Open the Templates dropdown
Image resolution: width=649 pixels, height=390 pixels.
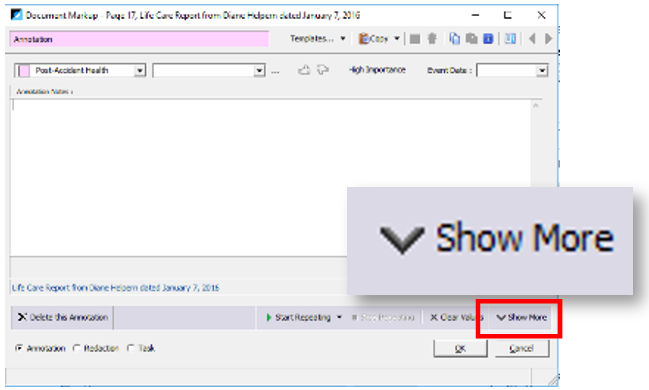(317, 39)
